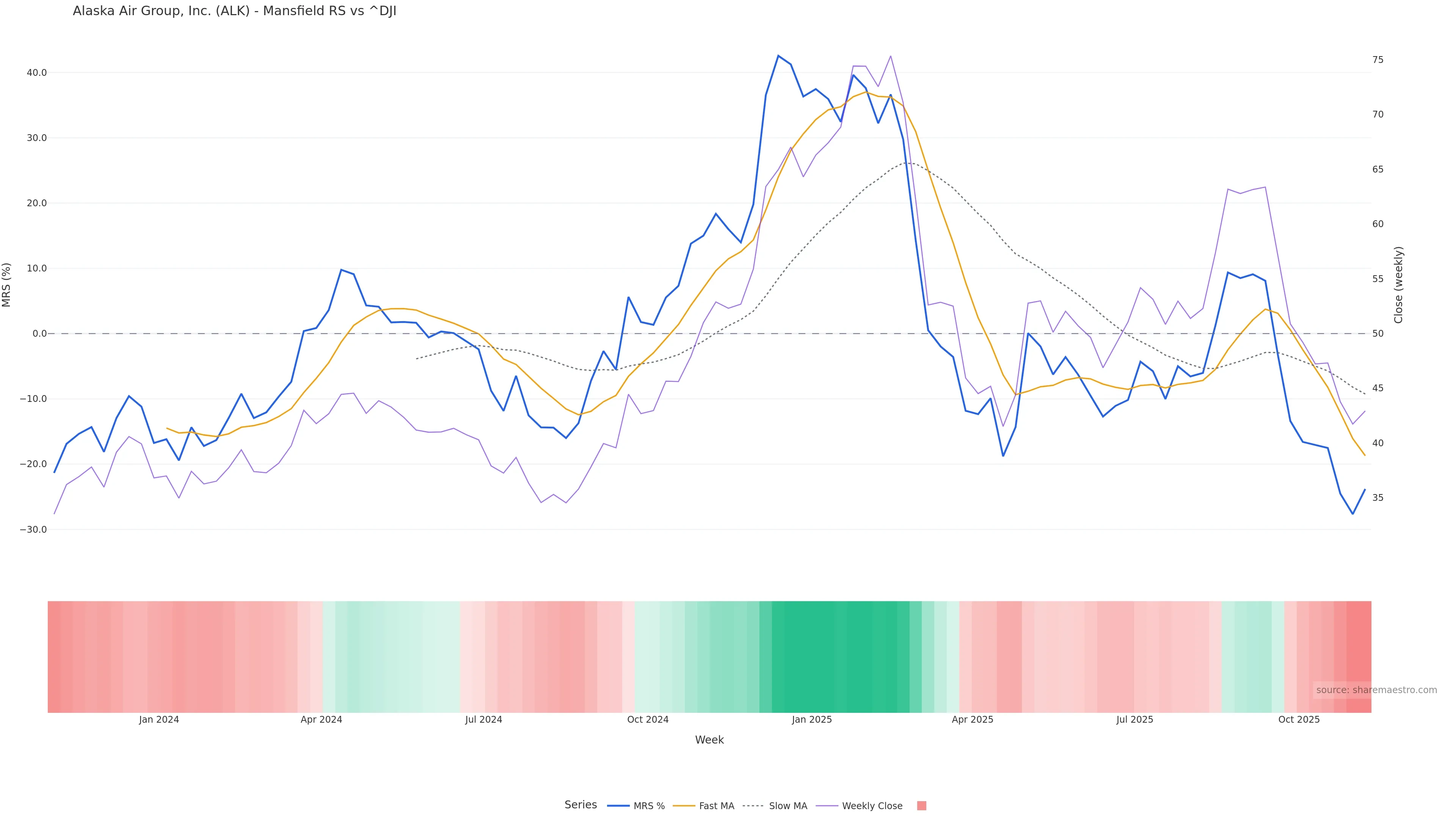Select the 'Close (weekly)' right axis title
The width and height of the screenshot is (1456, 819).
tap(1398, 285)
